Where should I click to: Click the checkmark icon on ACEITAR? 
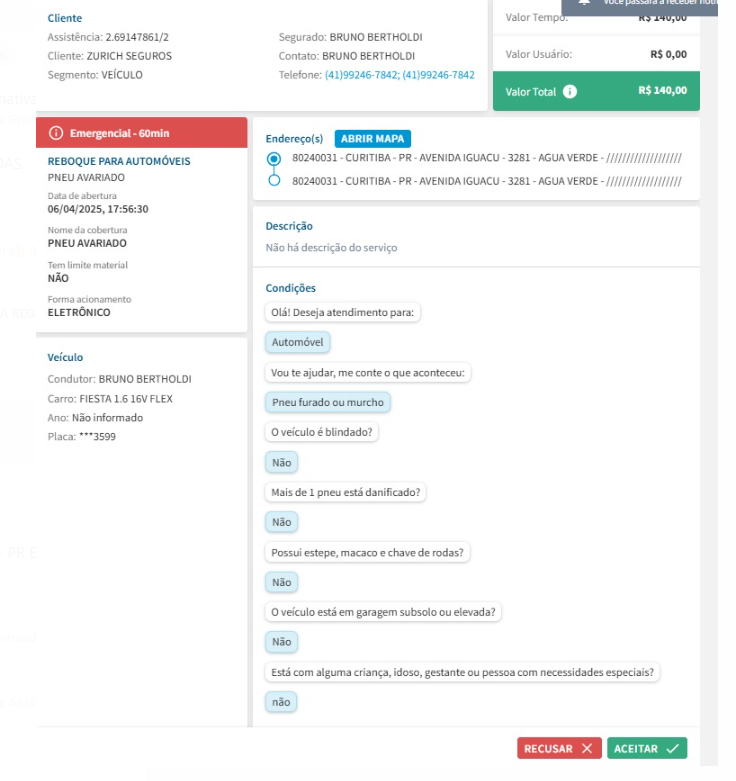point(672,749)
